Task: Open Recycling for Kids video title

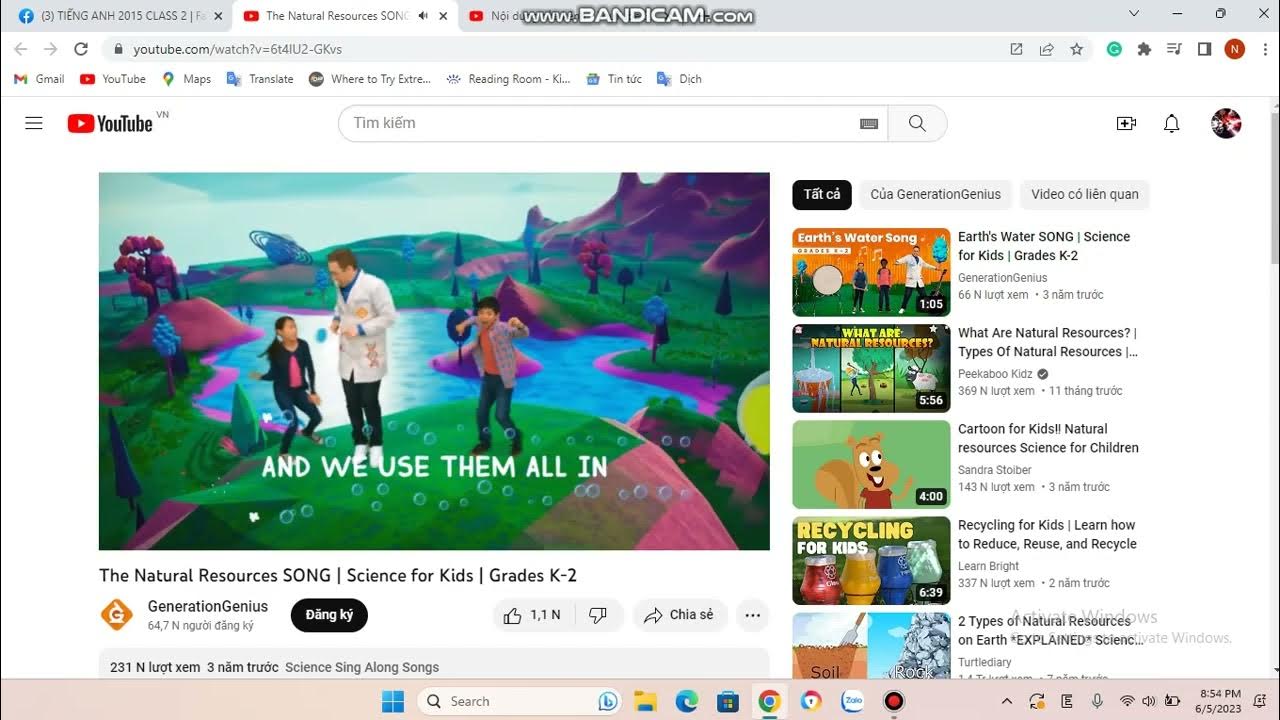Action: tap(1047, 534)
